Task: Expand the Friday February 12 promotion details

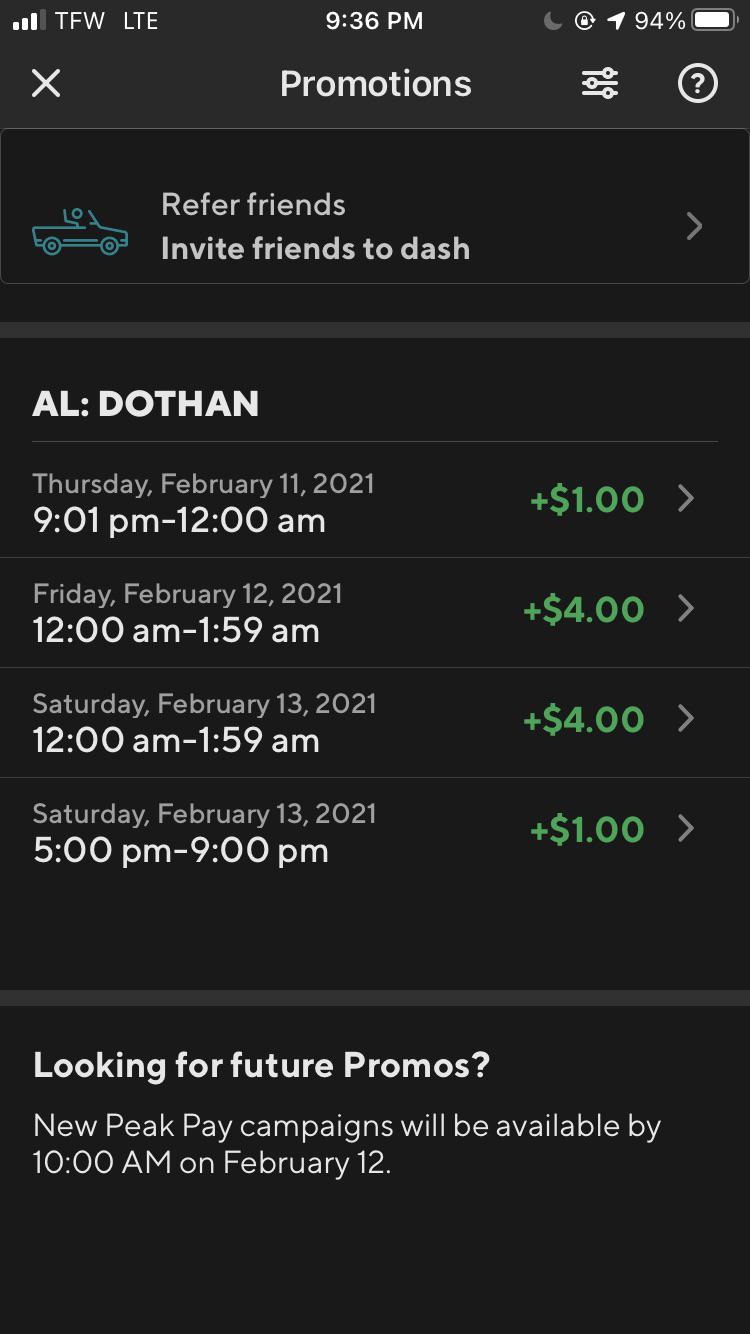Action: tap(375, 611)
